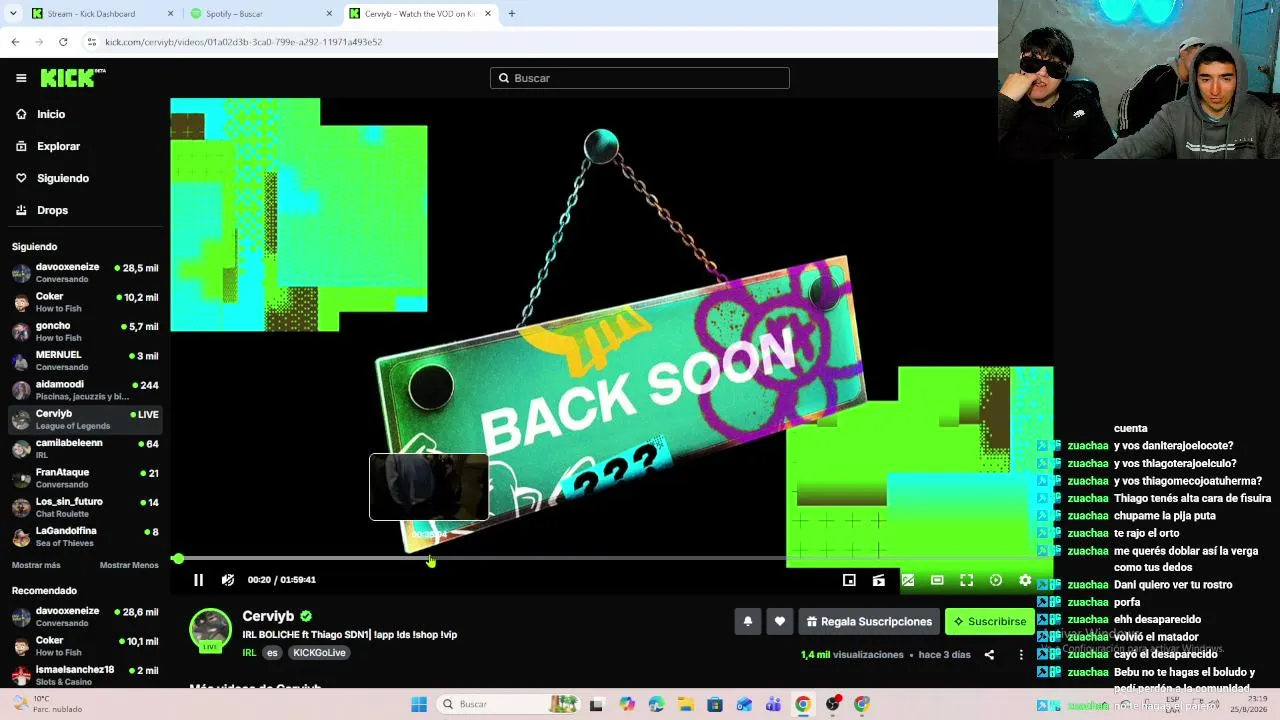
Task: Pause the video playback
Action: coord(198,580)
